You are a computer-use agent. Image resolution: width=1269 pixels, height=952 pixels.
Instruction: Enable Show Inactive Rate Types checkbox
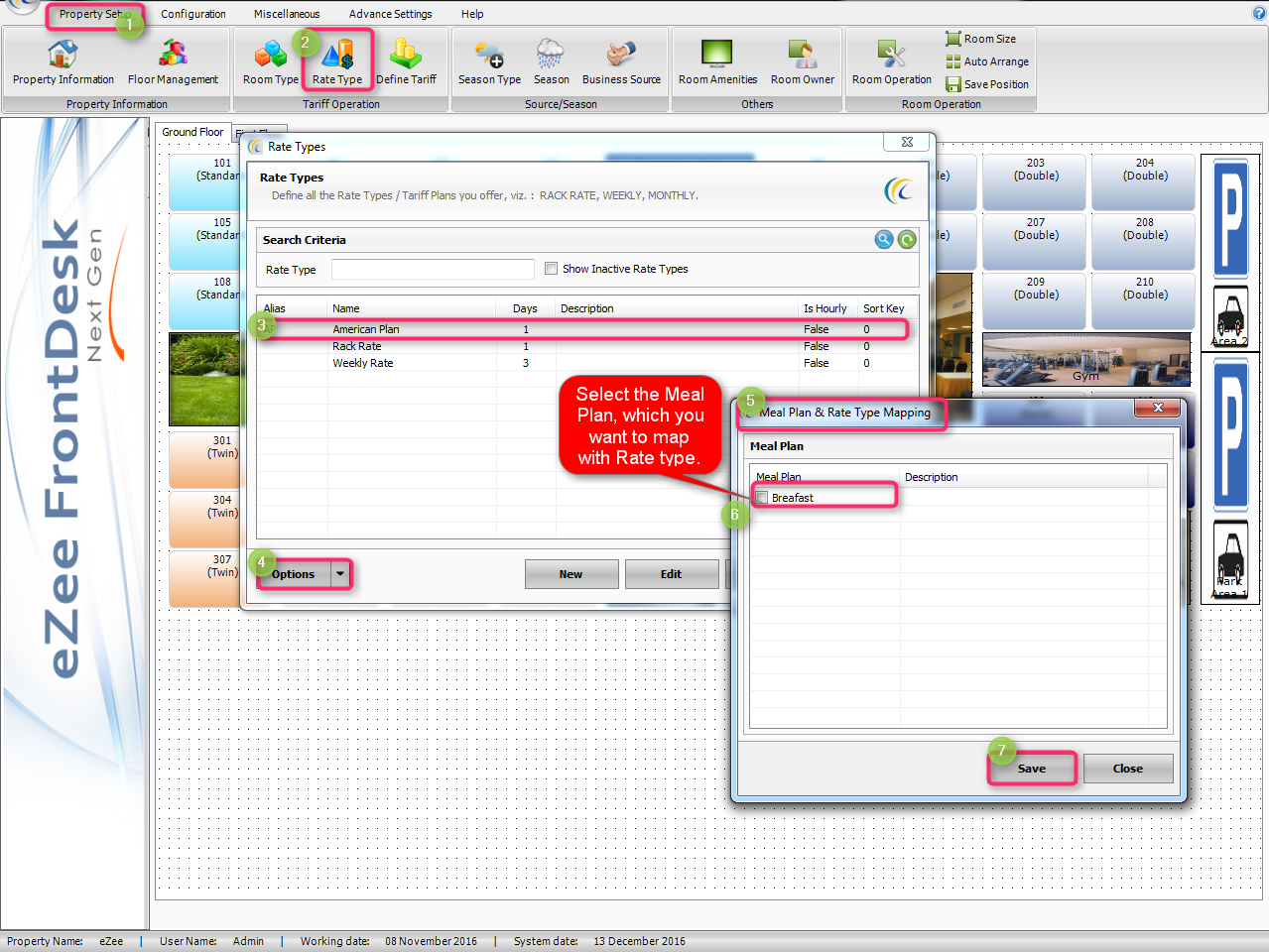551,269
